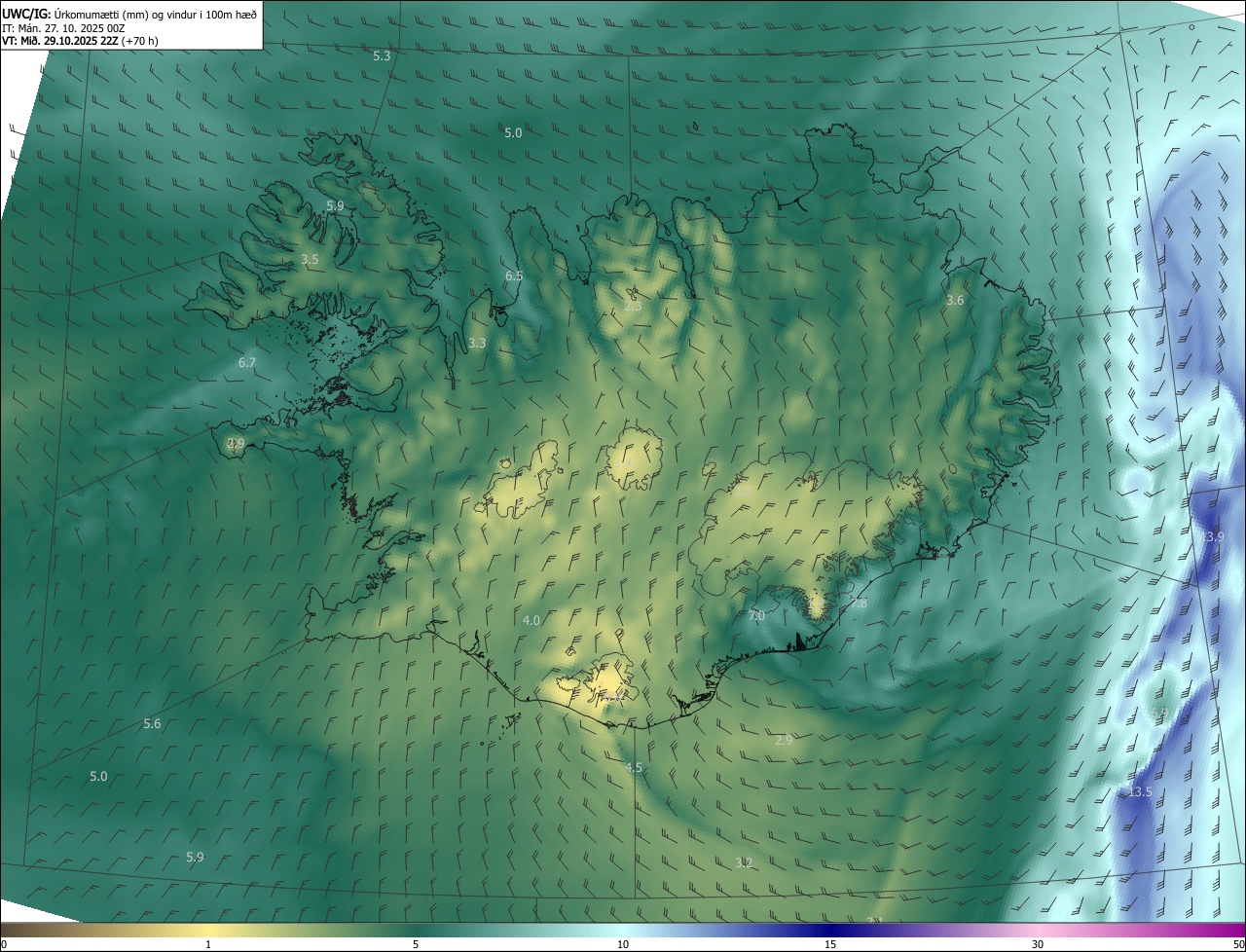Click the '50' tick on the color scale

pos(1238,945)
